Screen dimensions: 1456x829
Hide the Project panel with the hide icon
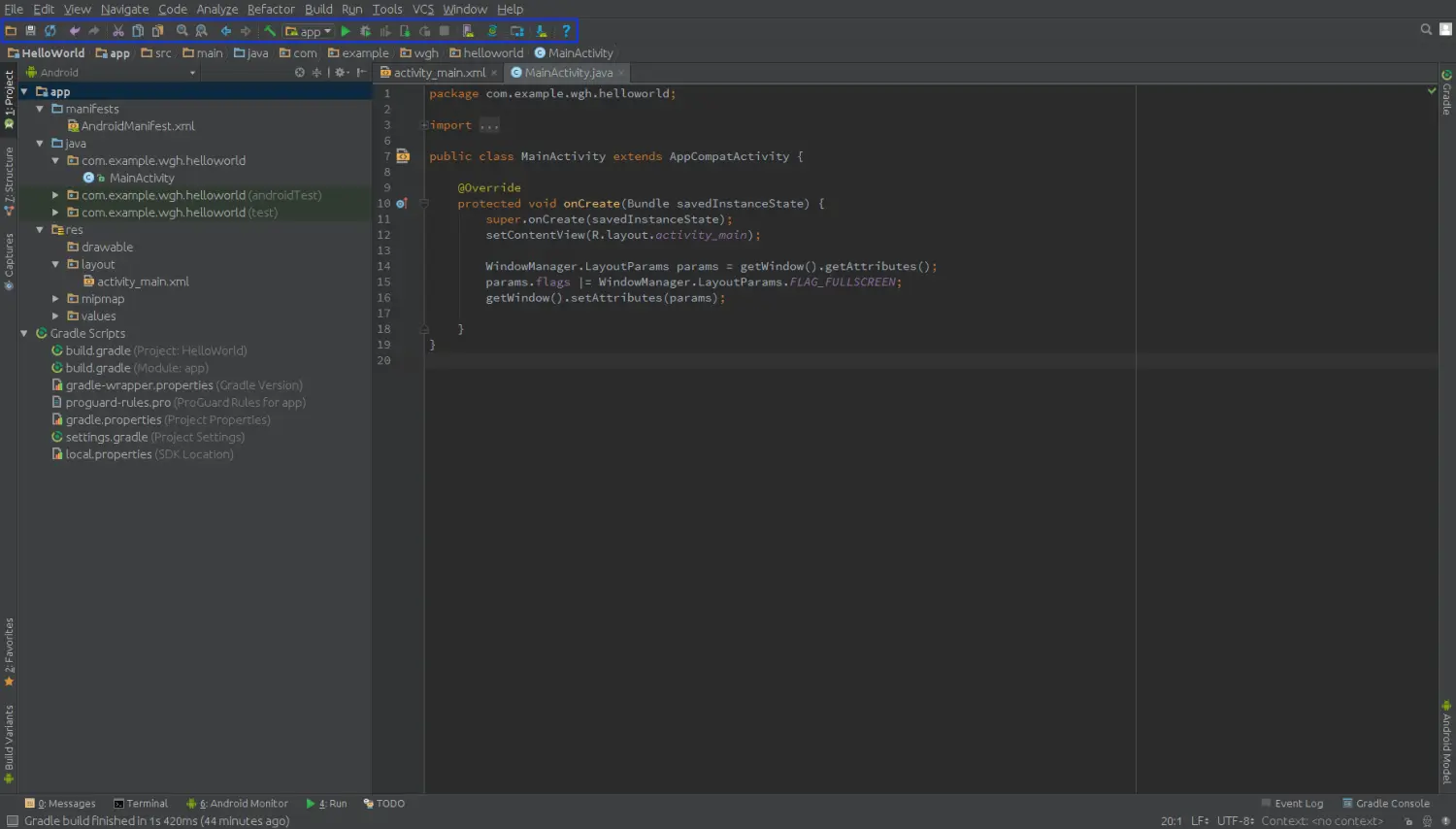361,73
